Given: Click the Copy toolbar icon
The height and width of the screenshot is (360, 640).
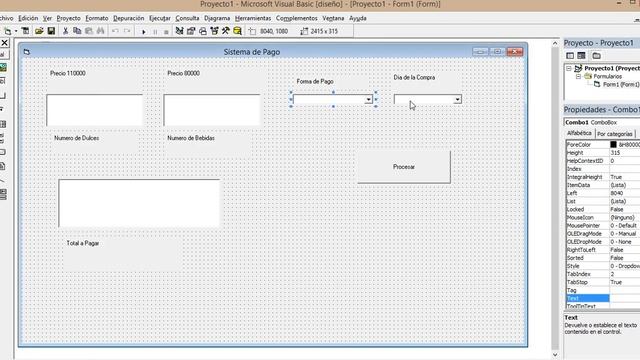Looking at the screenshot, I should click(77, 31).
